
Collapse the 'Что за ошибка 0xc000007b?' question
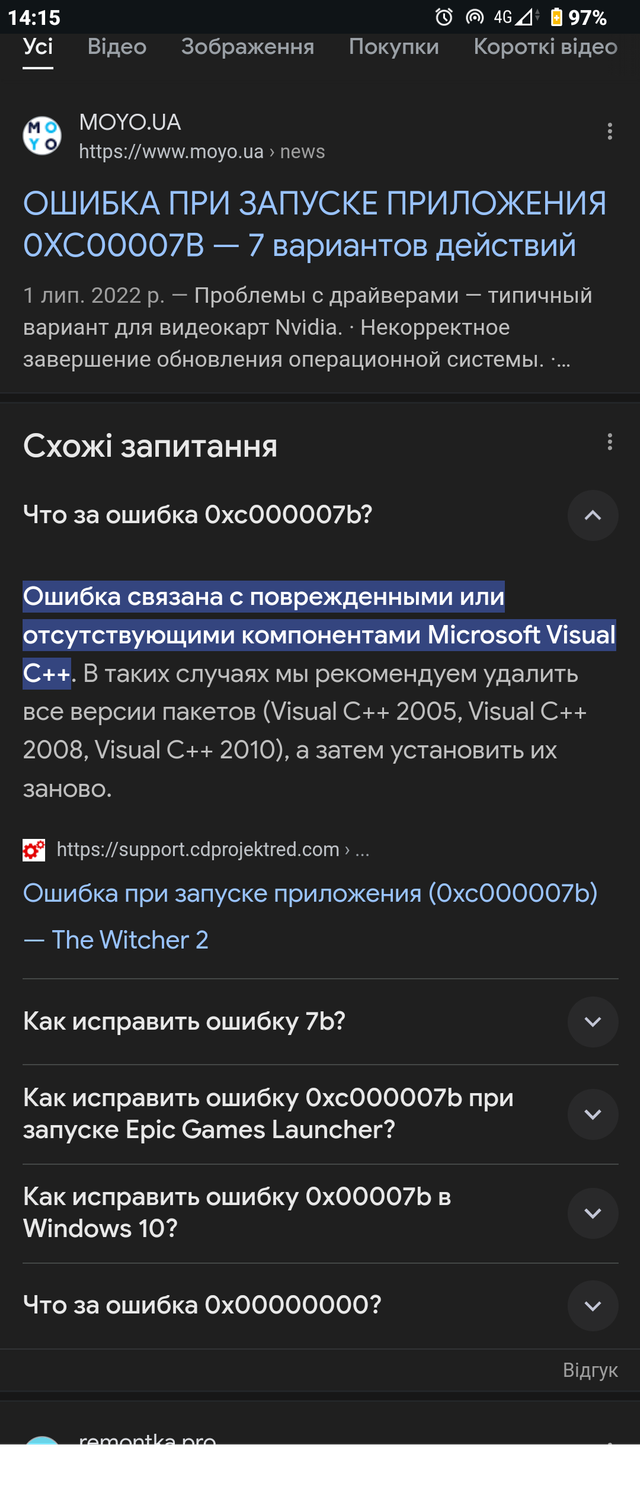(x=593, y=515)
